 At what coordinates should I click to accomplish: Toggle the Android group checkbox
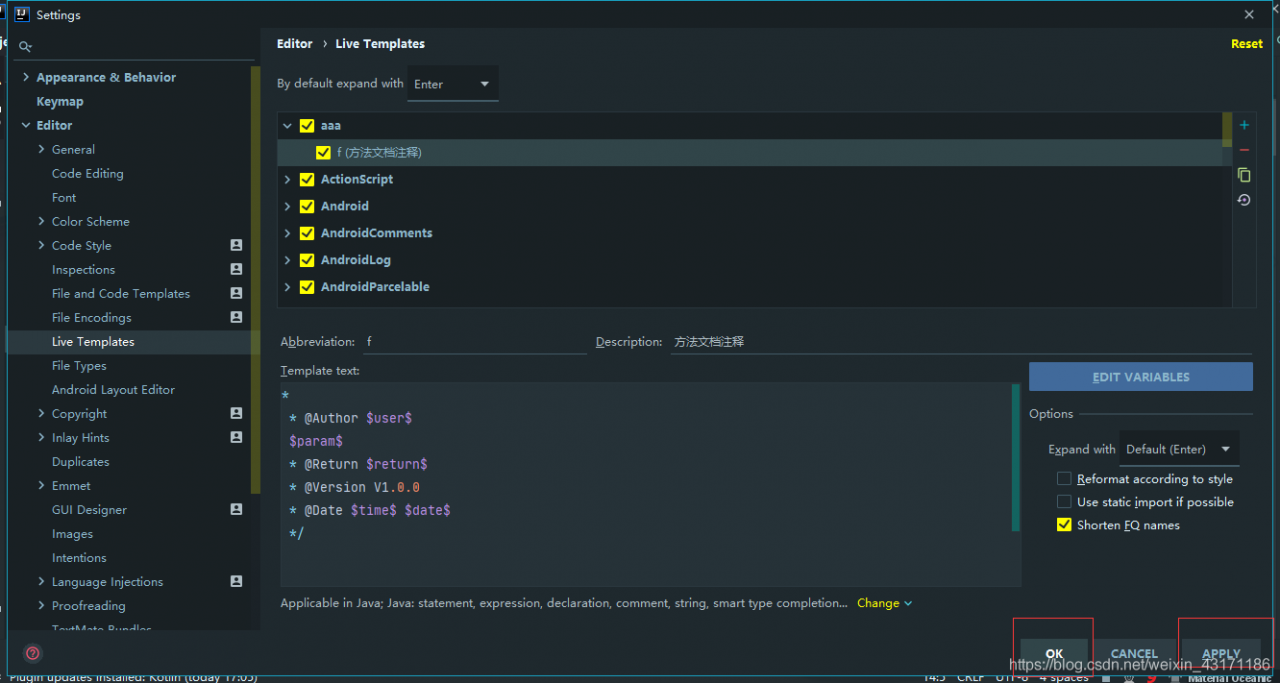coord(307,206)
